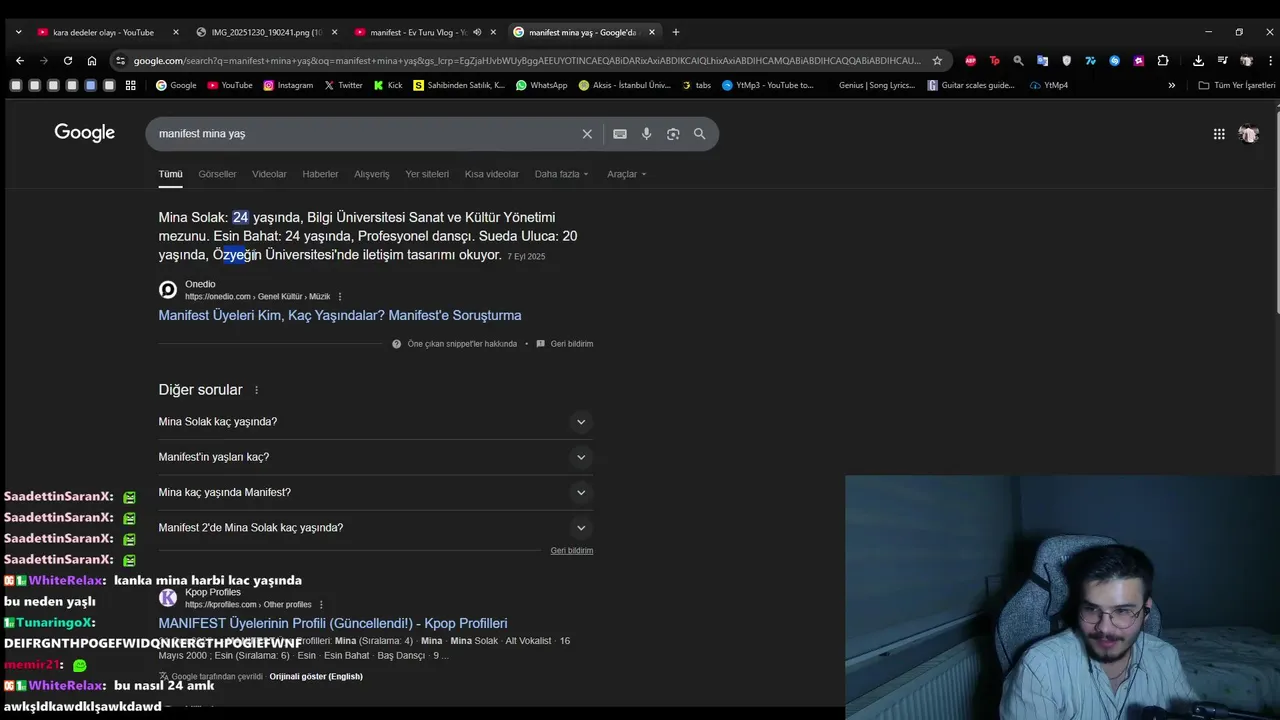The height and width of the screenshot is (720, 1280).
Task: Open the apps grid bookmark shortcut
Action: point(130,85)
